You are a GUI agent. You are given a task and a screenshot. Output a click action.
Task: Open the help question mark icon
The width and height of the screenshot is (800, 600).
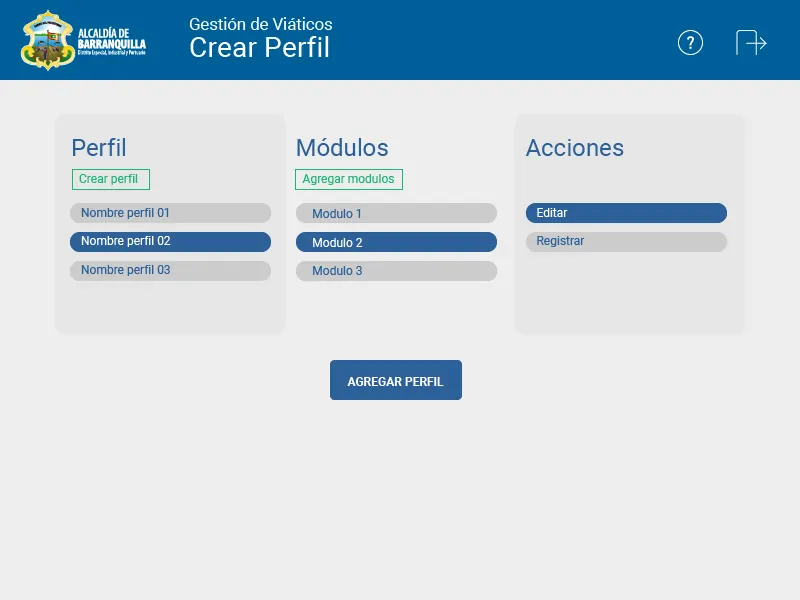(x=690, y=43)
